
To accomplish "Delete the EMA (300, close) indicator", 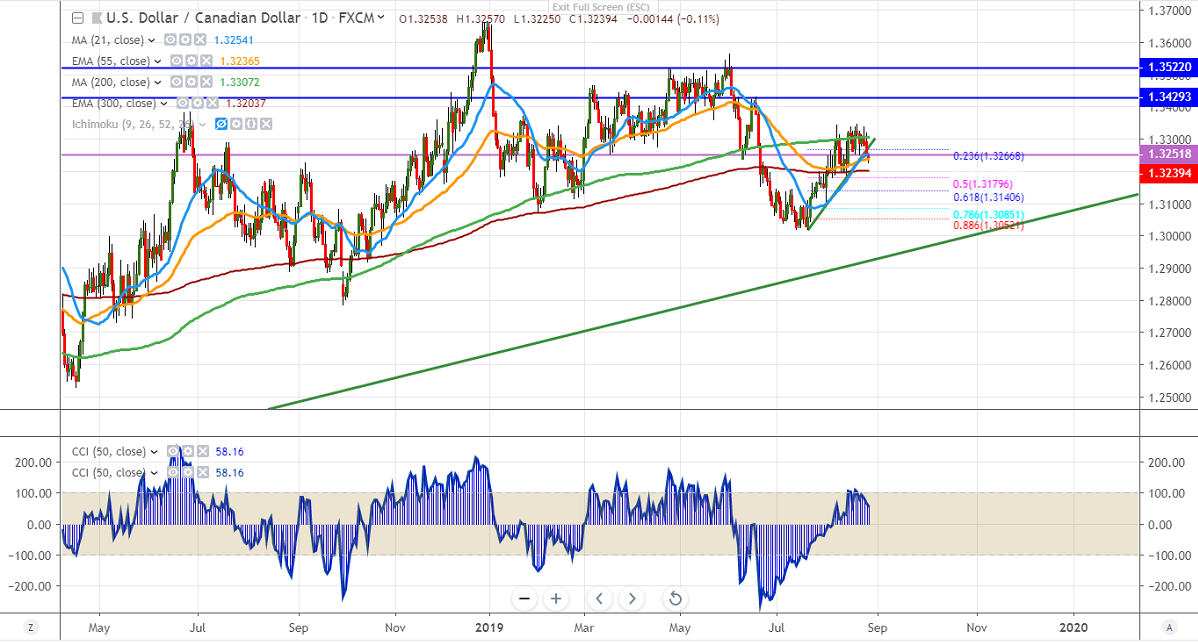I will tap(212, 103).
